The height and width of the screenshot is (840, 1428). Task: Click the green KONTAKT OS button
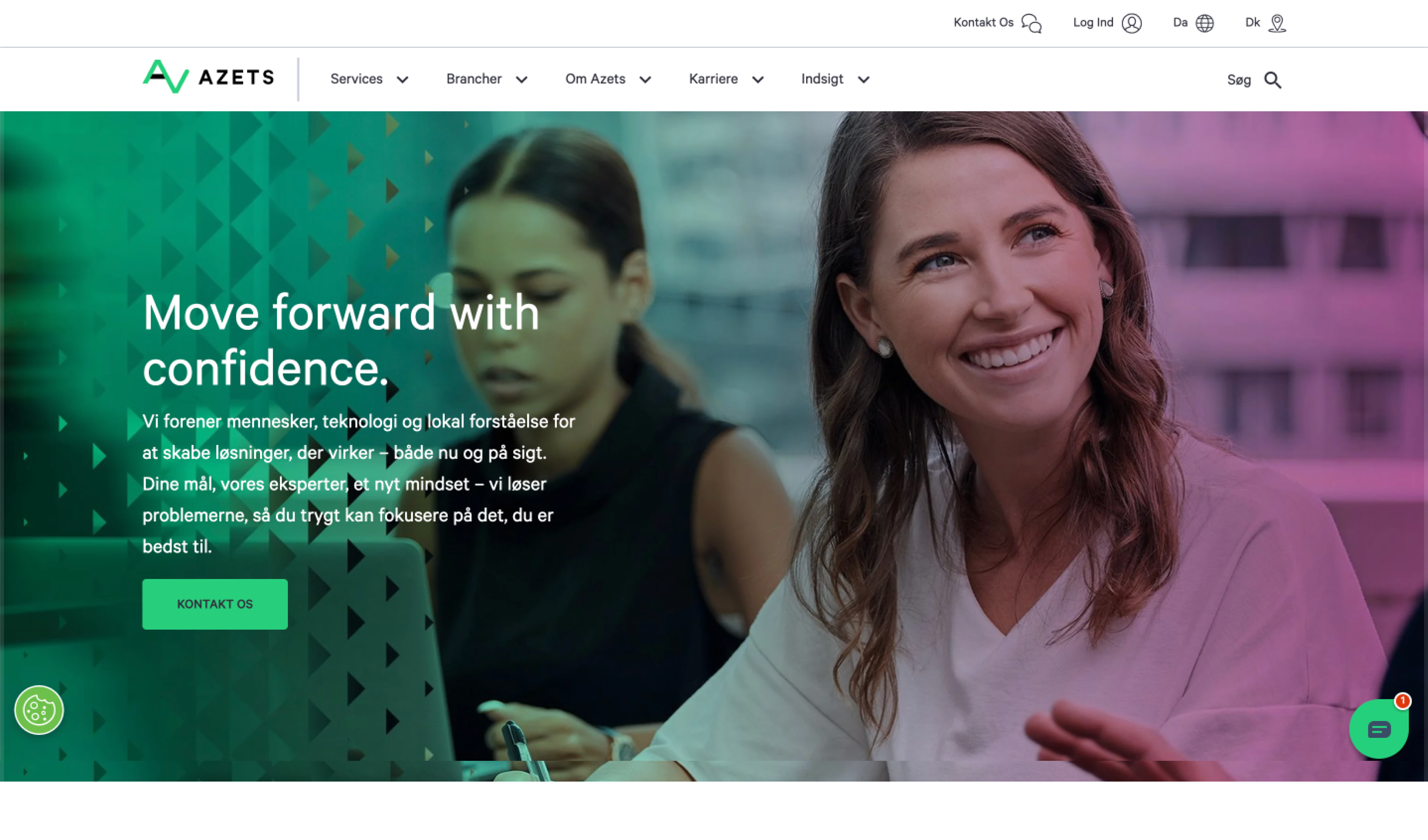tap(215, 604)
